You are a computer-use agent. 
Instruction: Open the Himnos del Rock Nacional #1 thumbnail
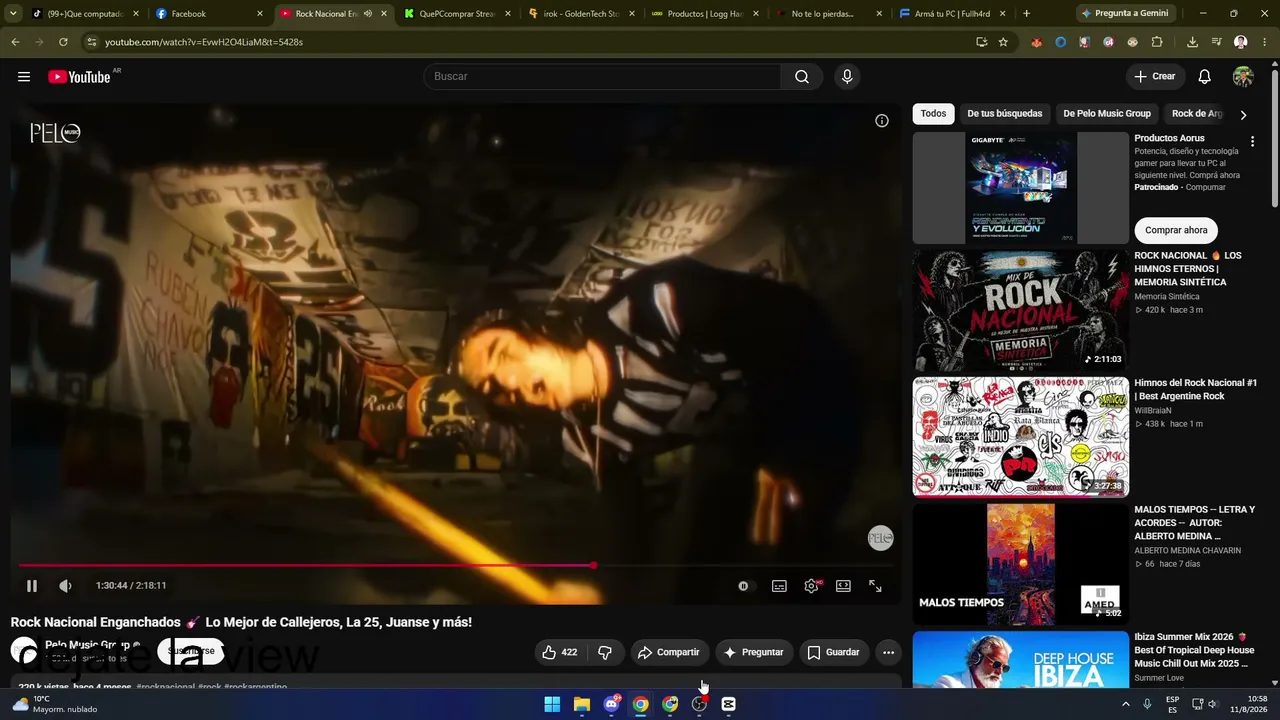click(x=1020, y=437)
